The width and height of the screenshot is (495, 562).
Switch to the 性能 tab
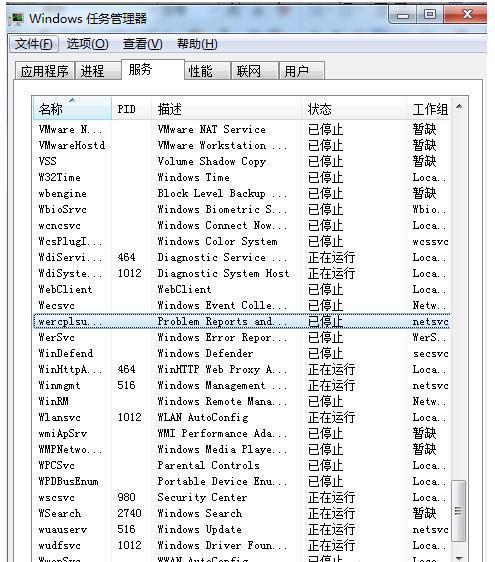[x=208, y=71]
